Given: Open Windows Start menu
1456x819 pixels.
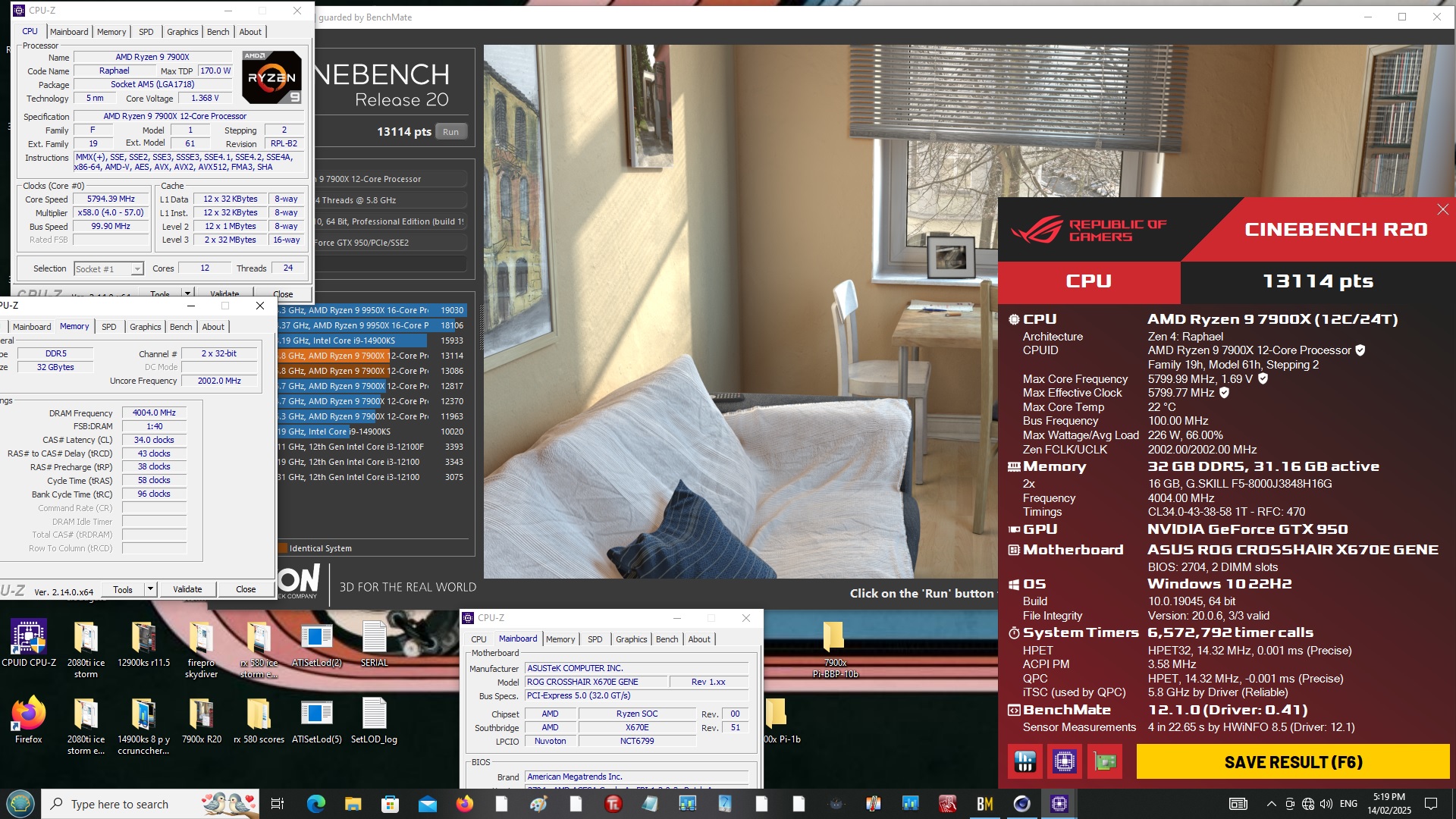Looking at the screenshot, I should 20,803.
